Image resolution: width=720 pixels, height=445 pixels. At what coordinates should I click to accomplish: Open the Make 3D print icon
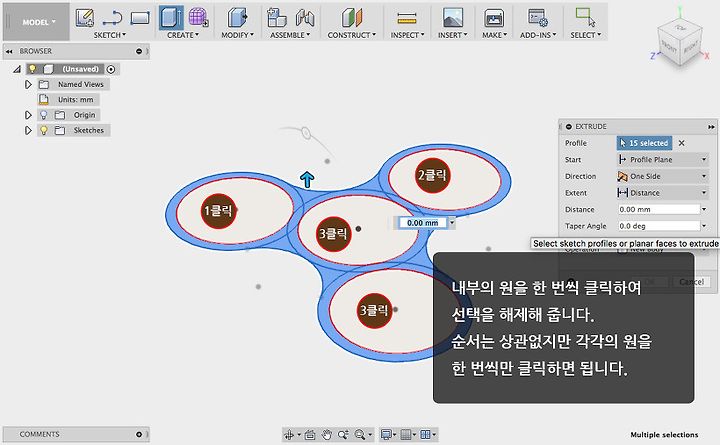point(494,18)
